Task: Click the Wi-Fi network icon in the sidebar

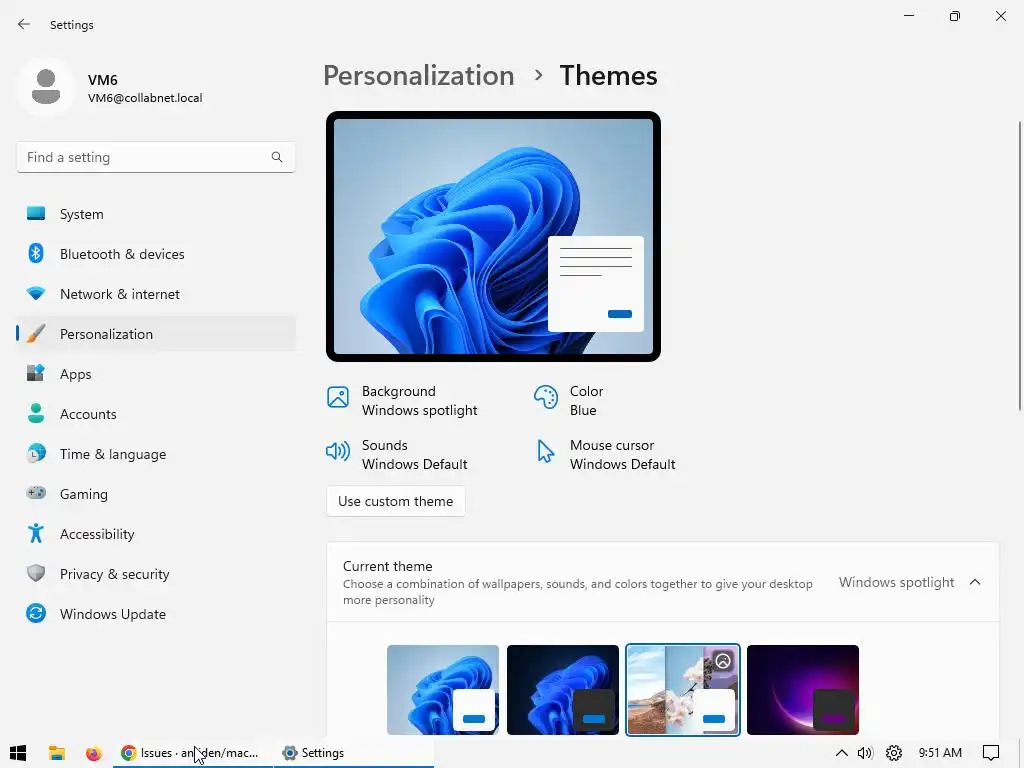Action: click(x=36, y=294)
